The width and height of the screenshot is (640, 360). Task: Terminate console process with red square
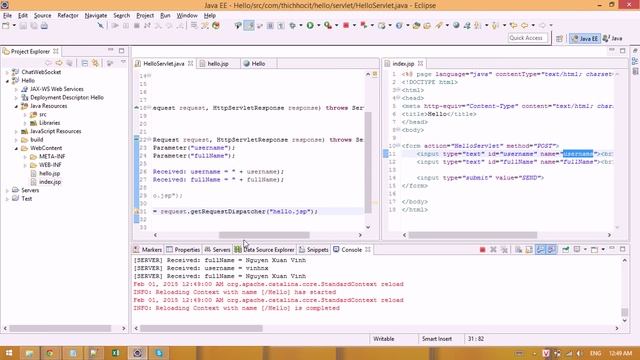click(x=482, y=249)
